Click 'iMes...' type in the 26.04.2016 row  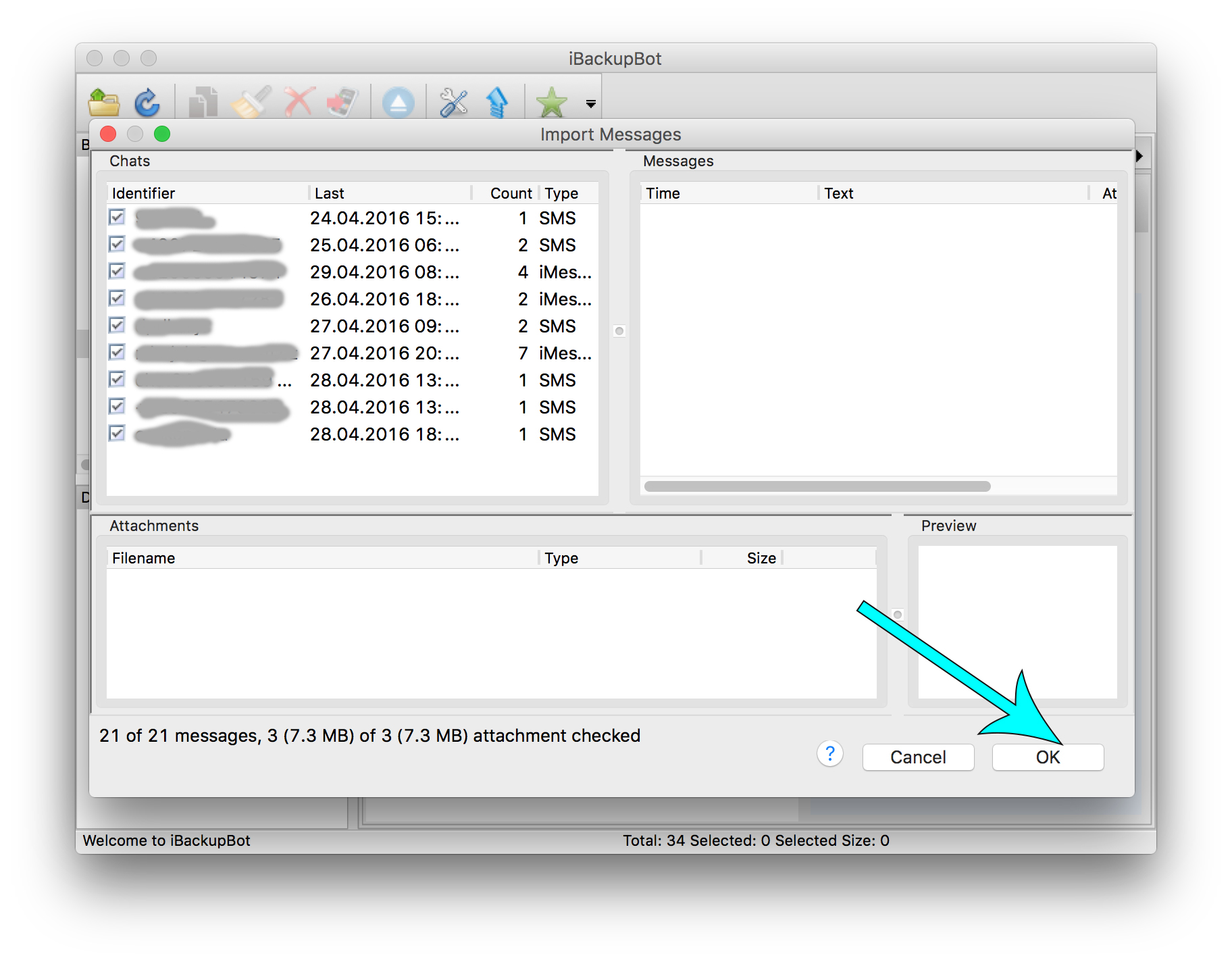(565, 299)
